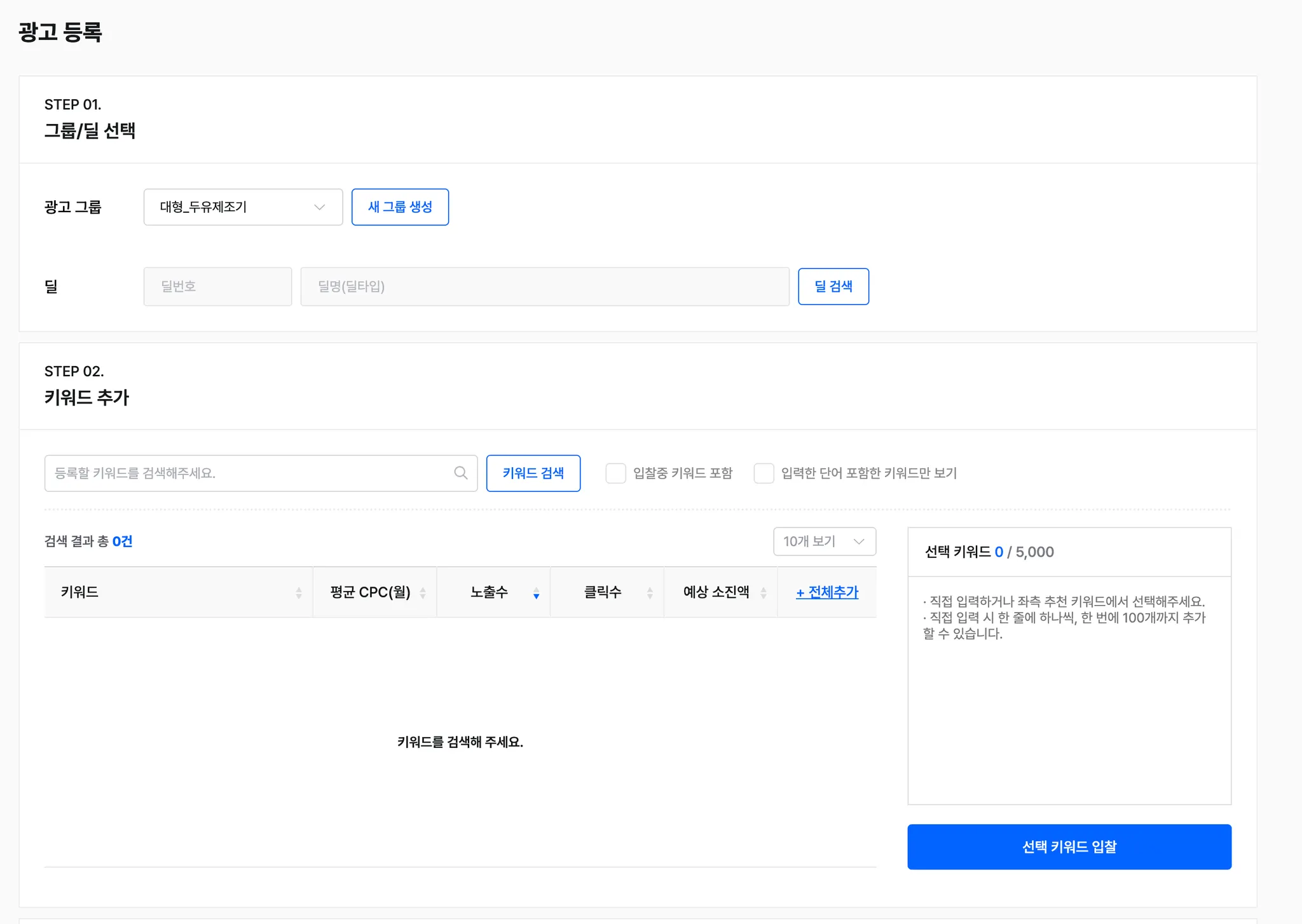Click the 딜명(딜타입) input field
Image resolution: width=1302 pixels, height=924 pixels.
544,287
